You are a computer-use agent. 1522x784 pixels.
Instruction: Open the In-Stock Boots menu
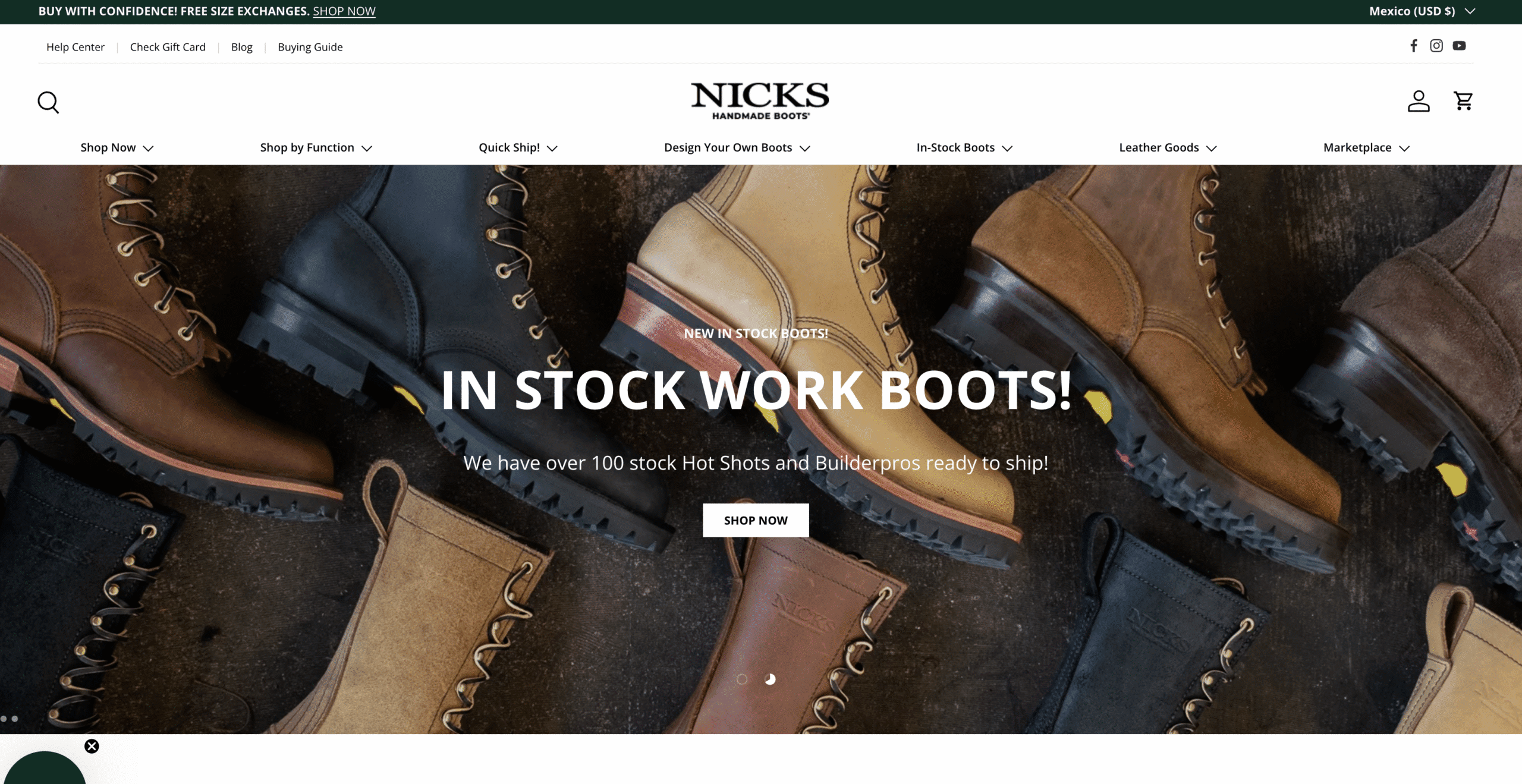pos(964,147)
